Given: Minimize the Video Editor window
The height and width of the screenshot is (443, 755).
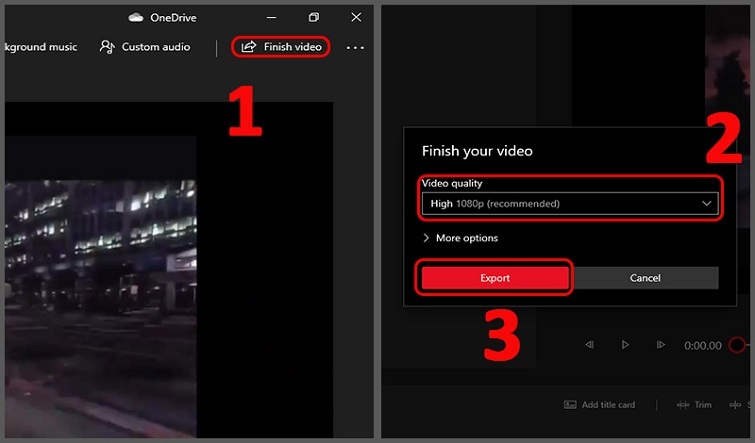Looking at the screenshot, I should click(272, 17).
